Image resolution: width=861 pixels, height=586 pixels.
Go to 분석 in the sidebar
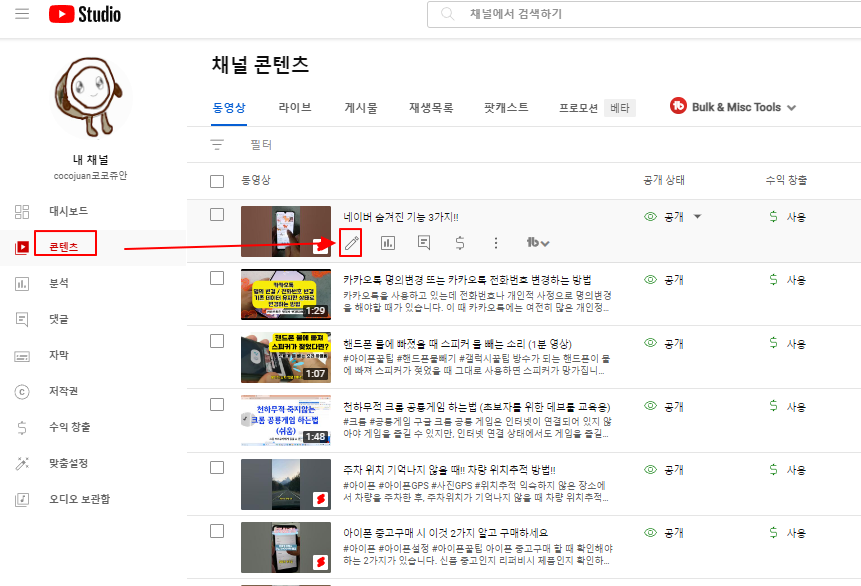pos(59,283)
